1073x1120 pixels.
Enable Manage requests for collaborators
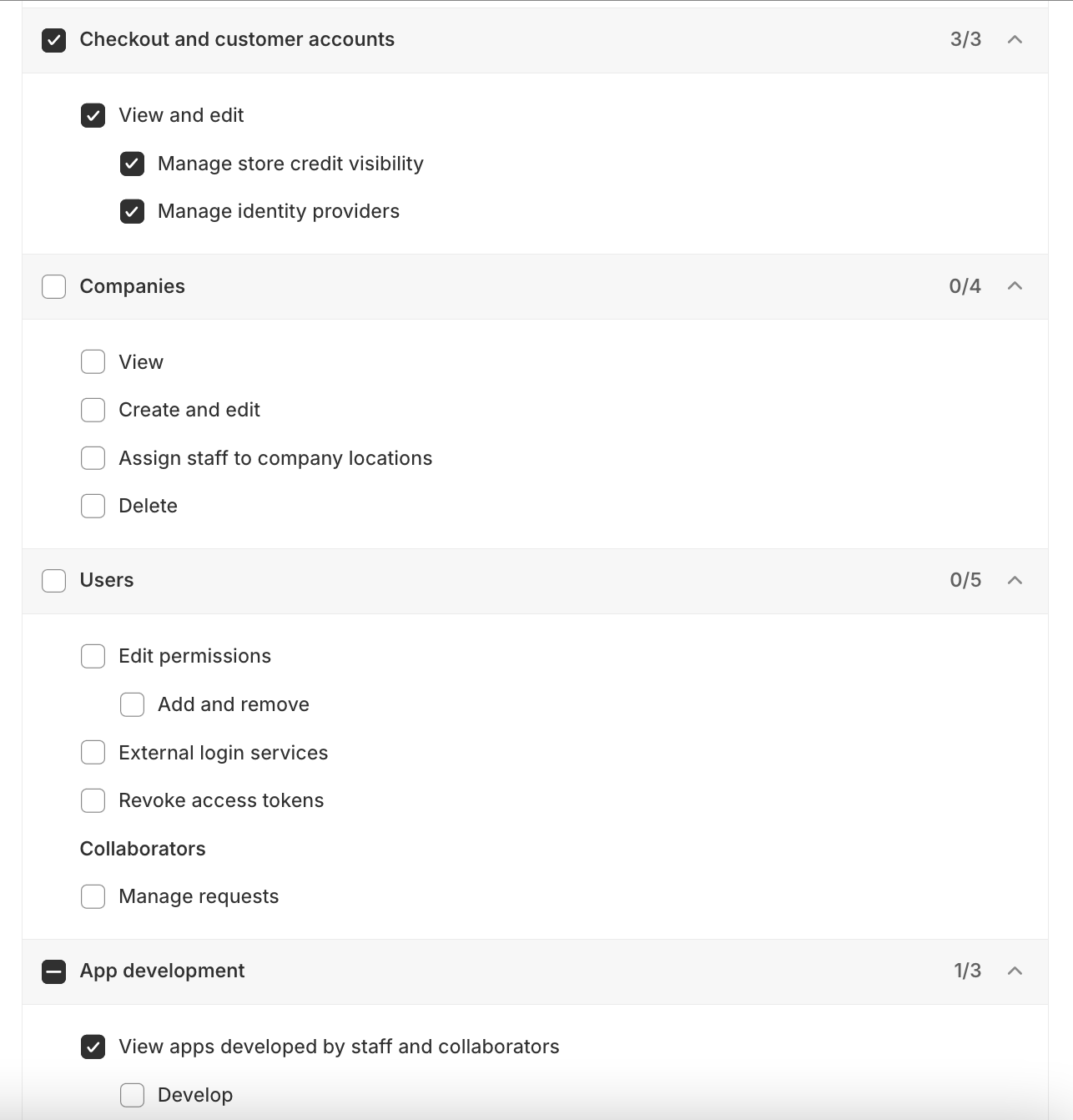pos(93,896)
